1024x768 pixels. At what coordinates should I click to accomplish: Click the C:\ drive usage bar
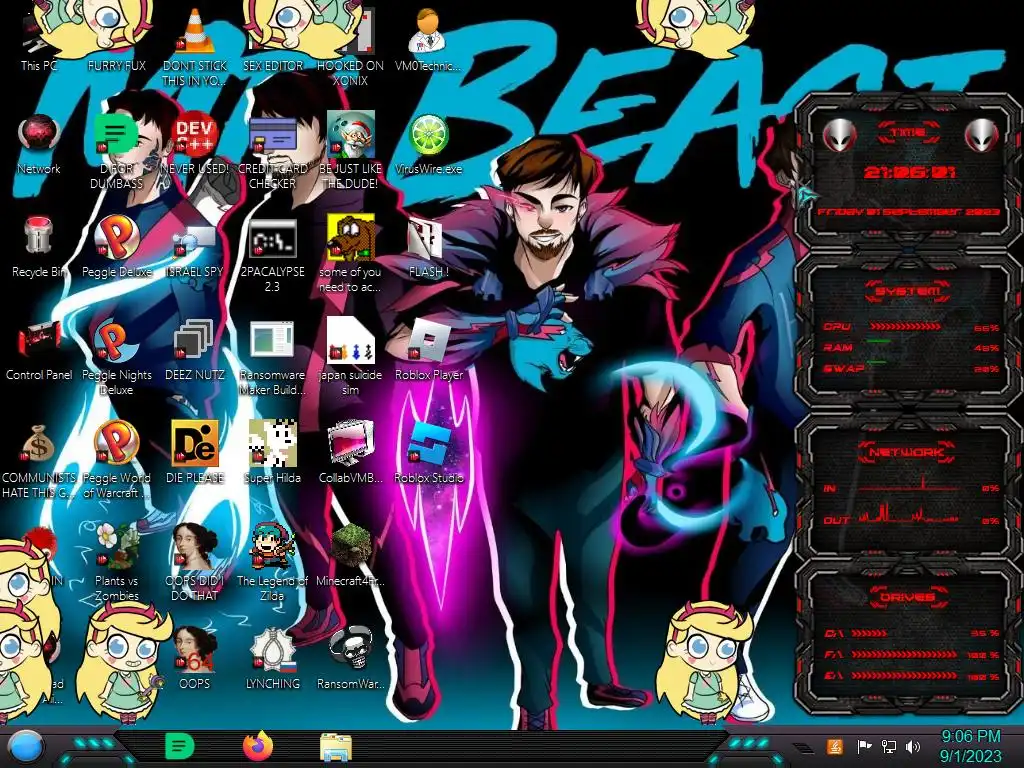coord(869,633)
